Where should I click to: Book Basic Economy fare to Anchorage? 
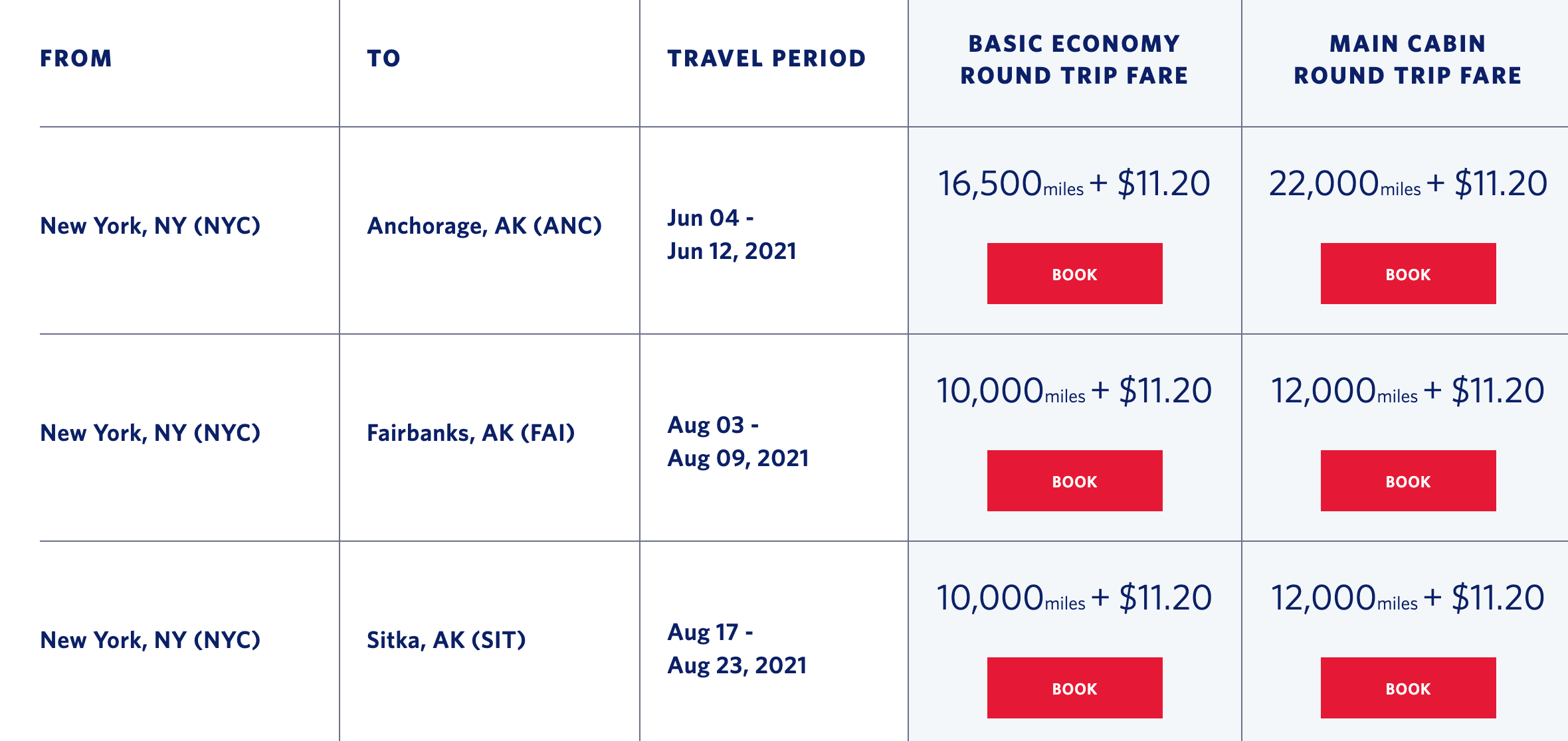1074,274
